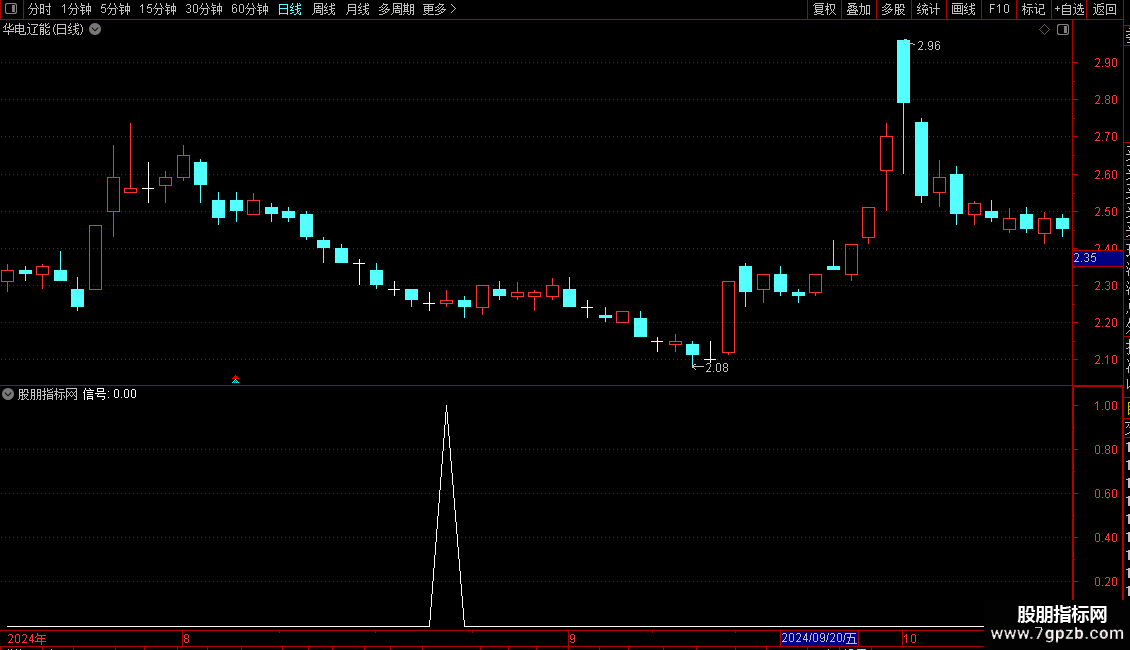Click the 标记 mark button
This screenshot has width=1130, height=650.
[1033, 9]
